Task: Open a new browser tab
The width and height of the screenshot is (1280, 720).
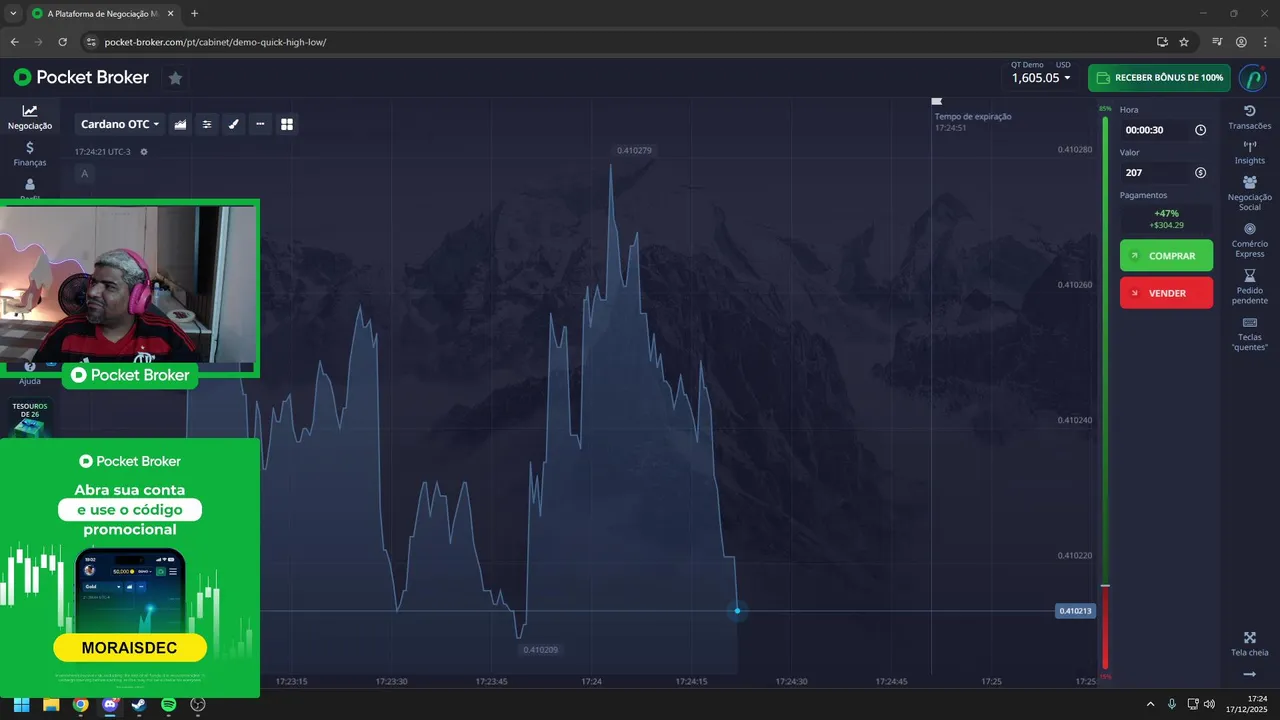Action: [194, 14]
